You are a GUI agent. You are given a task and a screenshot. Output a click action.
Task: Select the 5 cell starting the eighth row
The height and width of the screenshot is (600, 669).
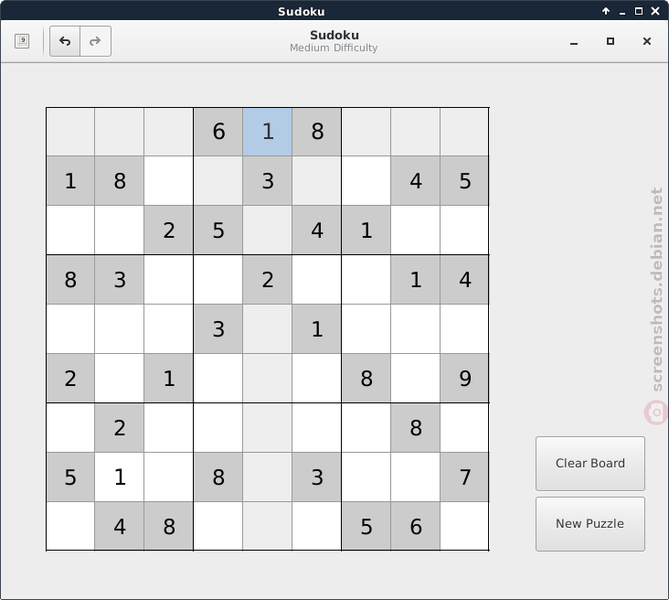(70, 477)
